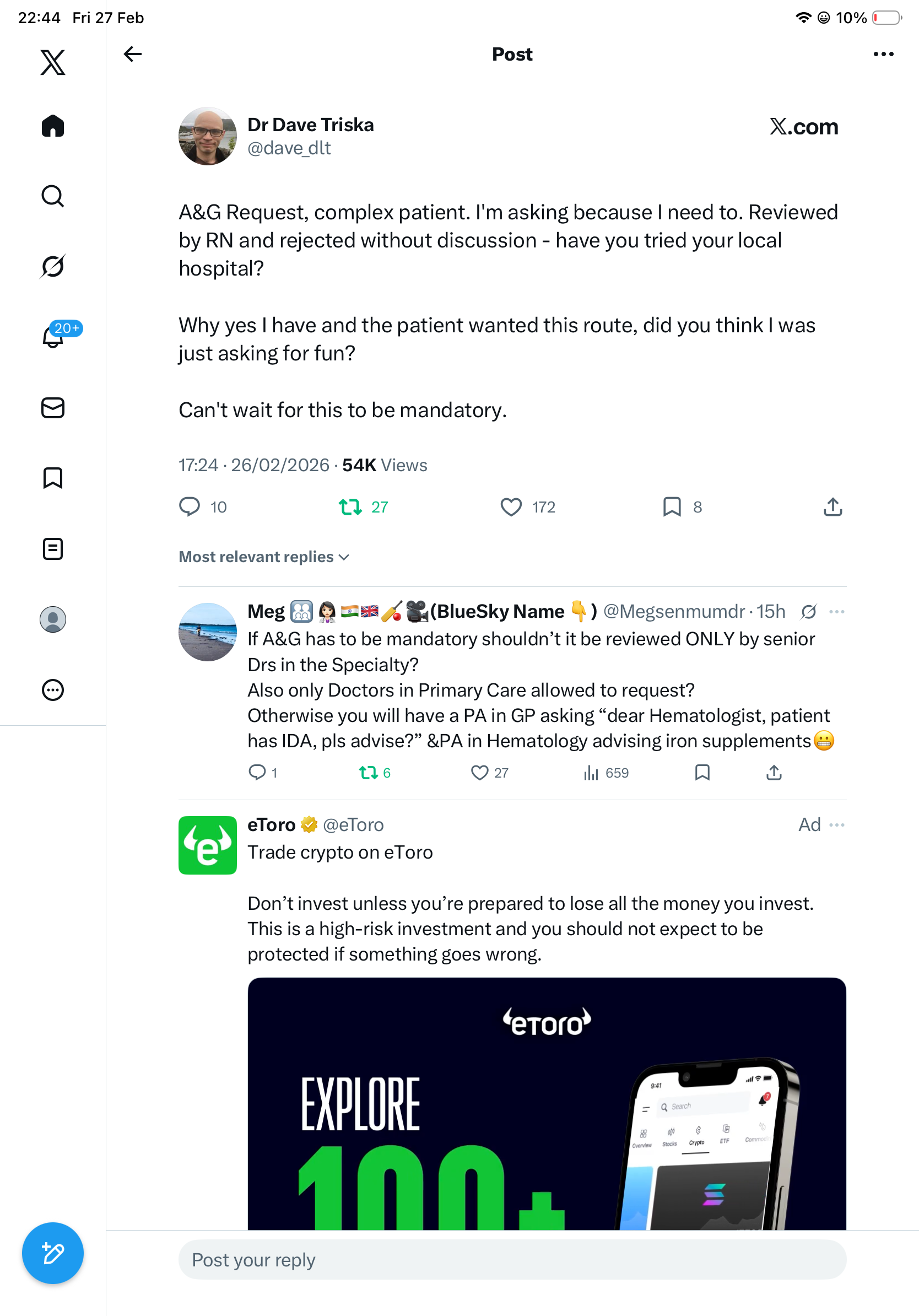
Task: Go to Home in sidebar
Action: pyautogui.click(x=53, y=126)
